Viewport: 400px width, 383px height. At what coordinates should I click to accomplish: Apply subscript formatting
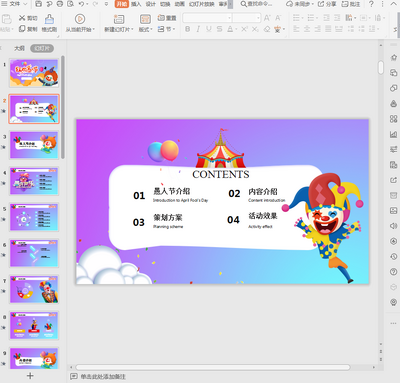(x=255, y=29)
